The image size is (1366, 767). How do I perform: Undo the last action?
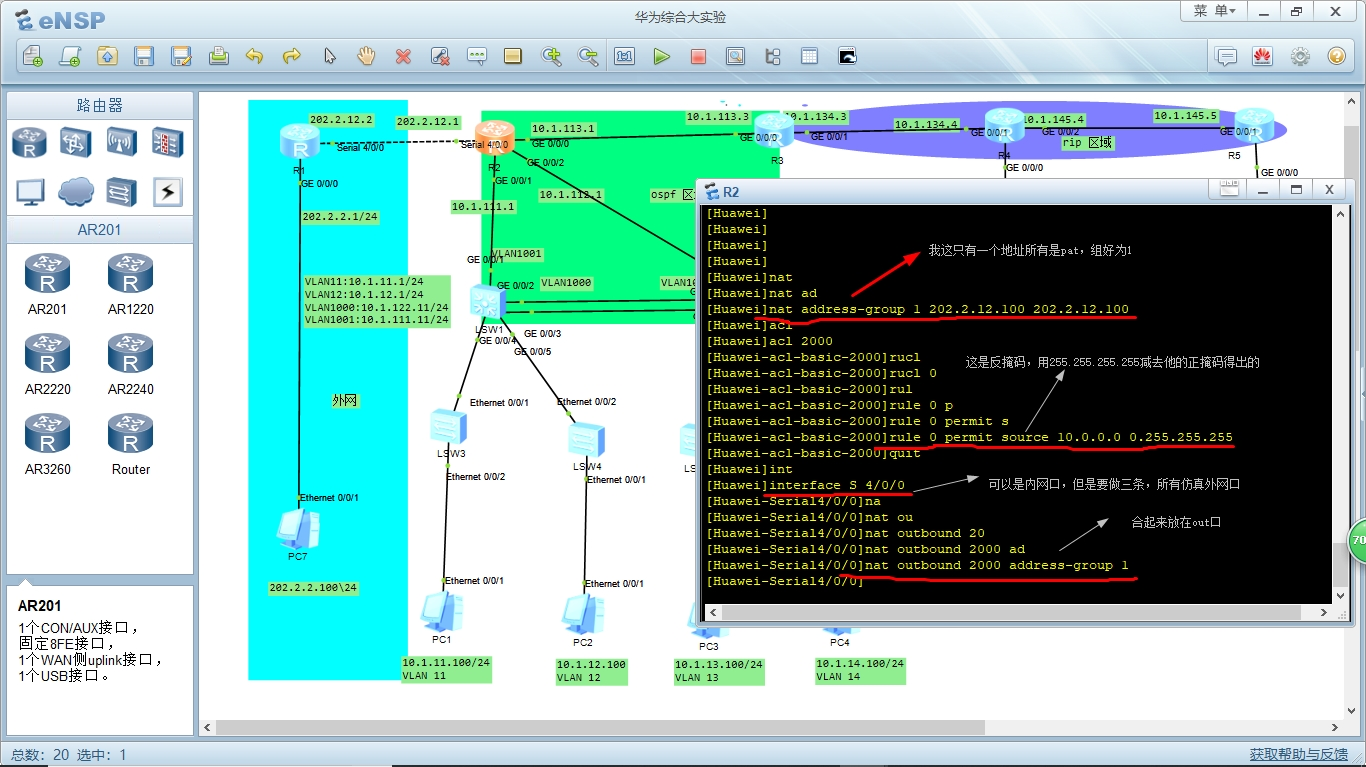255,56
